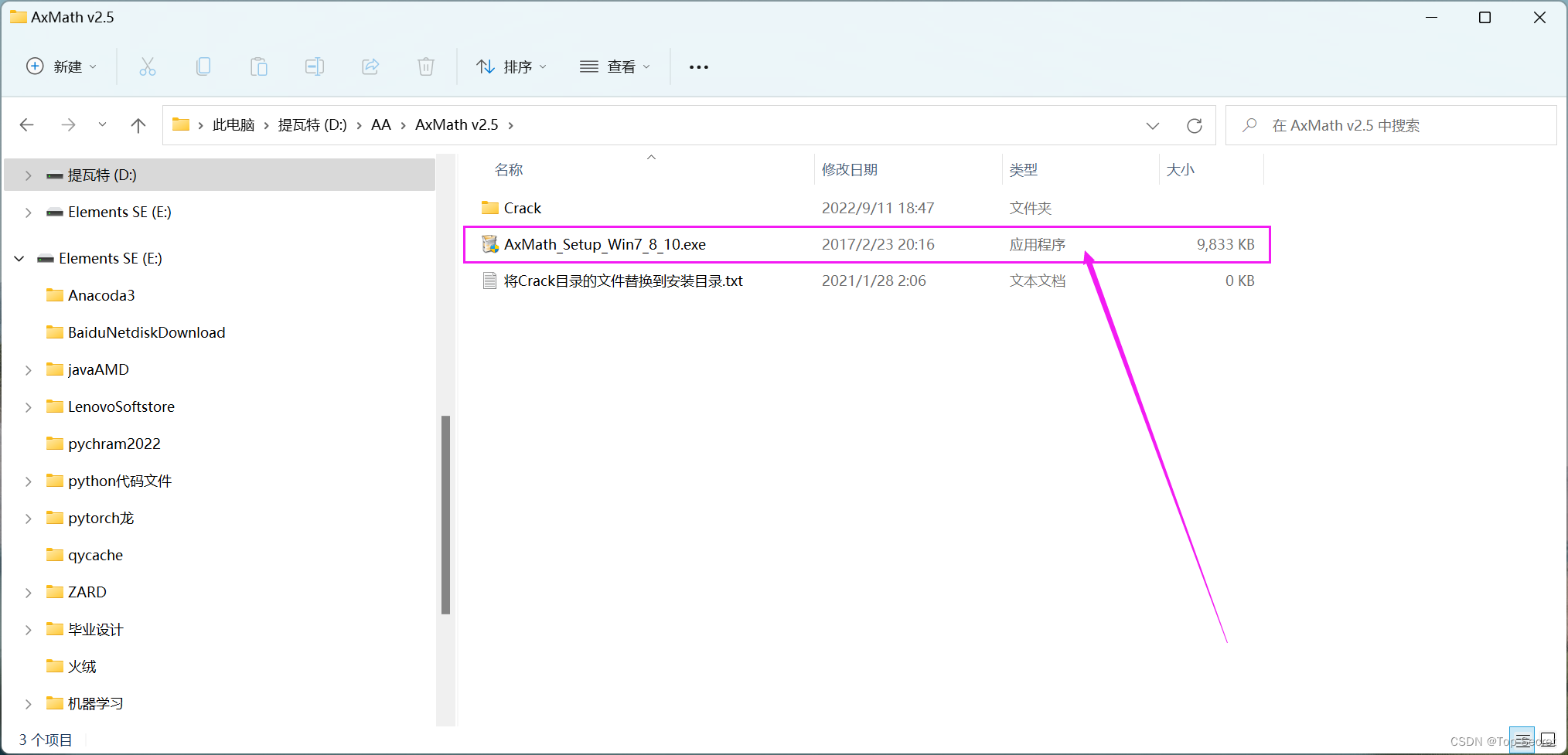The height and width of the screenshot is (755, 1568).
Task: Expand the 毕业设计 folder node
Action: point(28,630)
